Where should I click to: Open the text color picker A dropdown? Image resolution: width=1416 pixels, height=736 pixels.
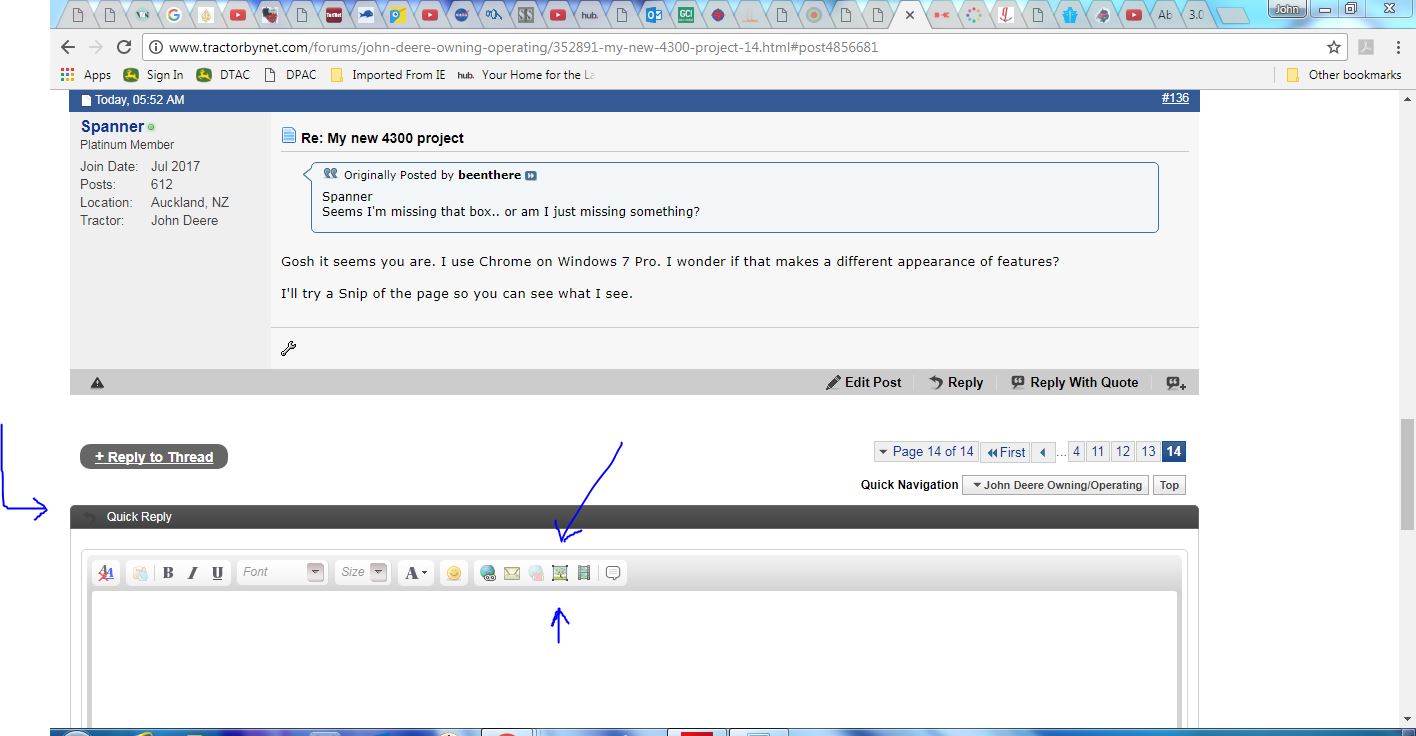coord(415,573)
